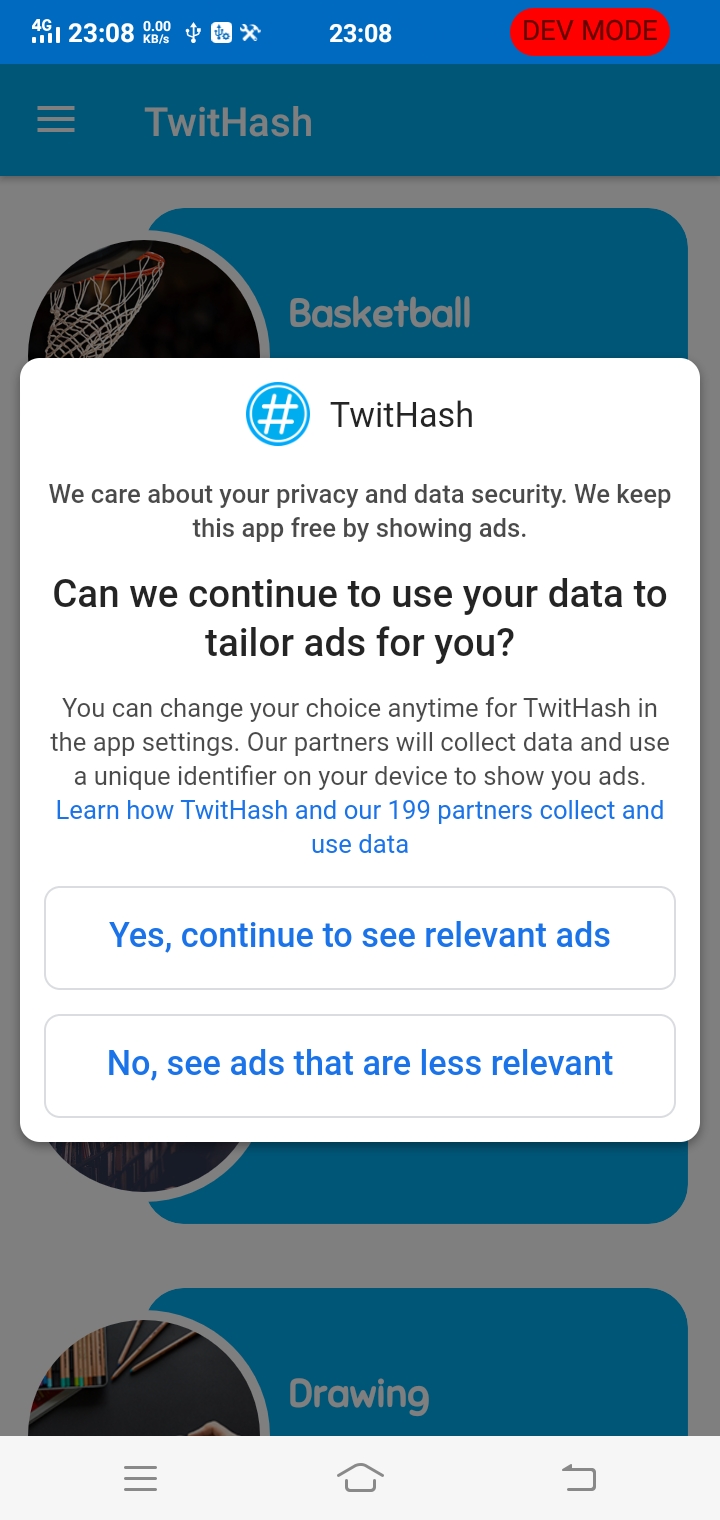Tap the red DEV MODE badge
The image size is (720, 1520).
point(589,32)
